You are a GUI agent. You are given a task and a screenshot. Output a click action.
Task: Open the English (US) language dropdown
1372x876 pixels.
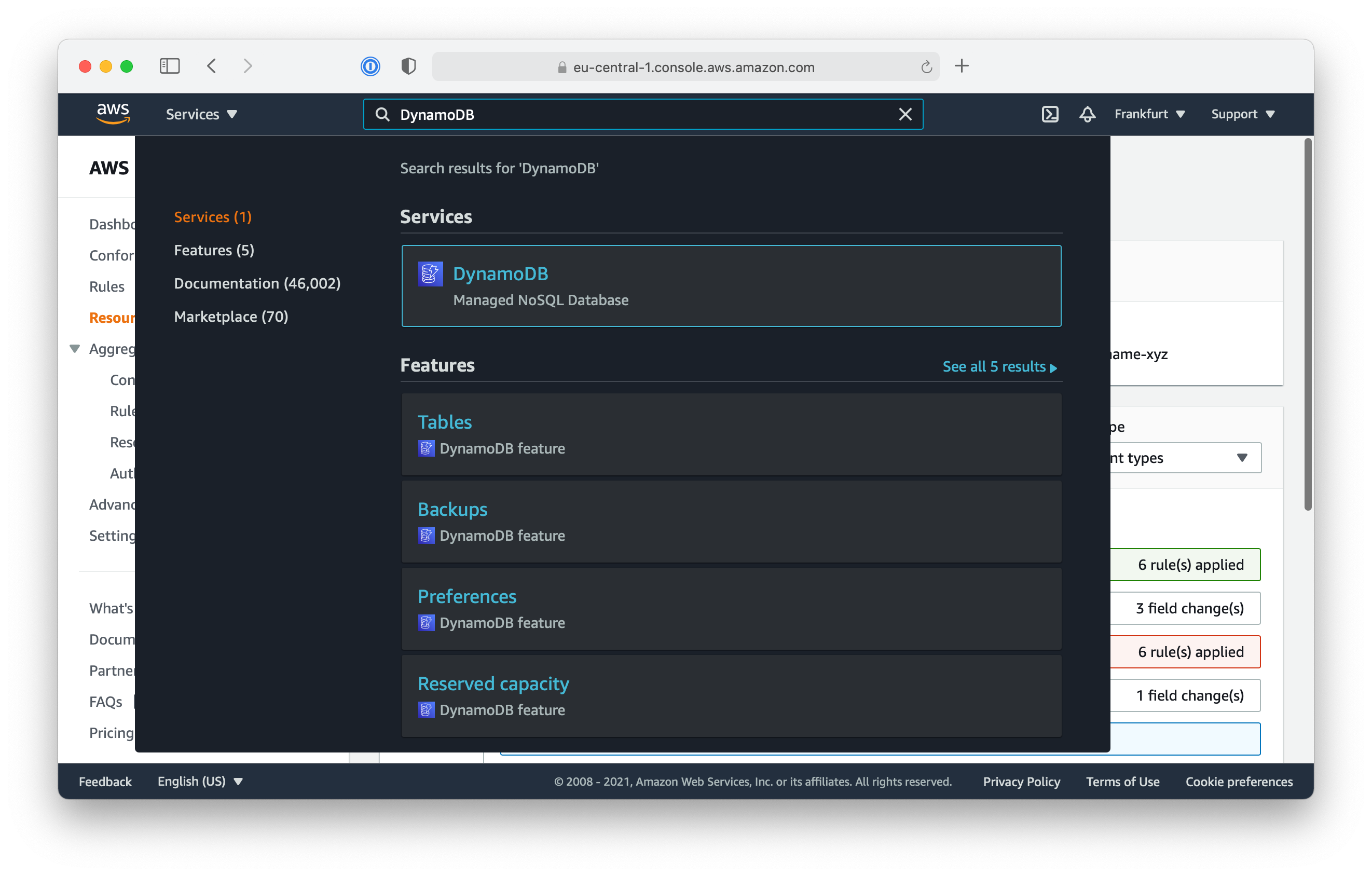[200, 782]
